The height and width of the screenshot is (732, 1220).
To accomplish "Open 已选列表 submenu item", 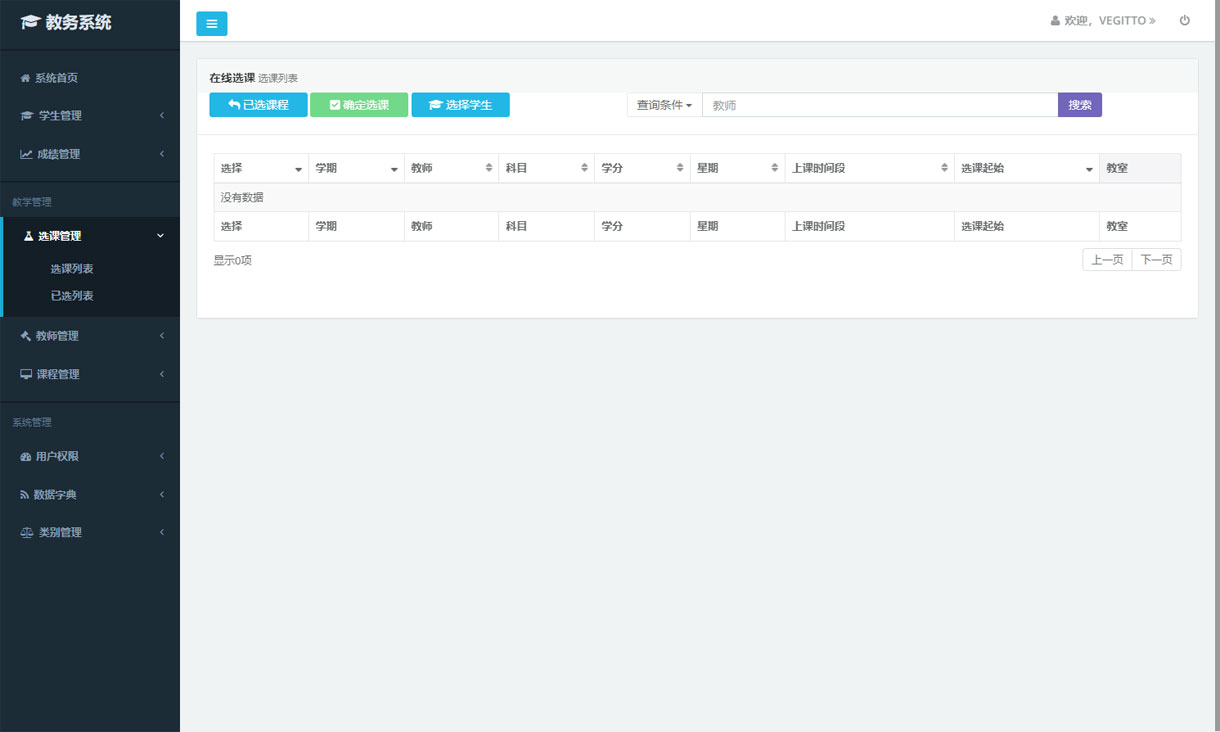I will coord(72,296).
